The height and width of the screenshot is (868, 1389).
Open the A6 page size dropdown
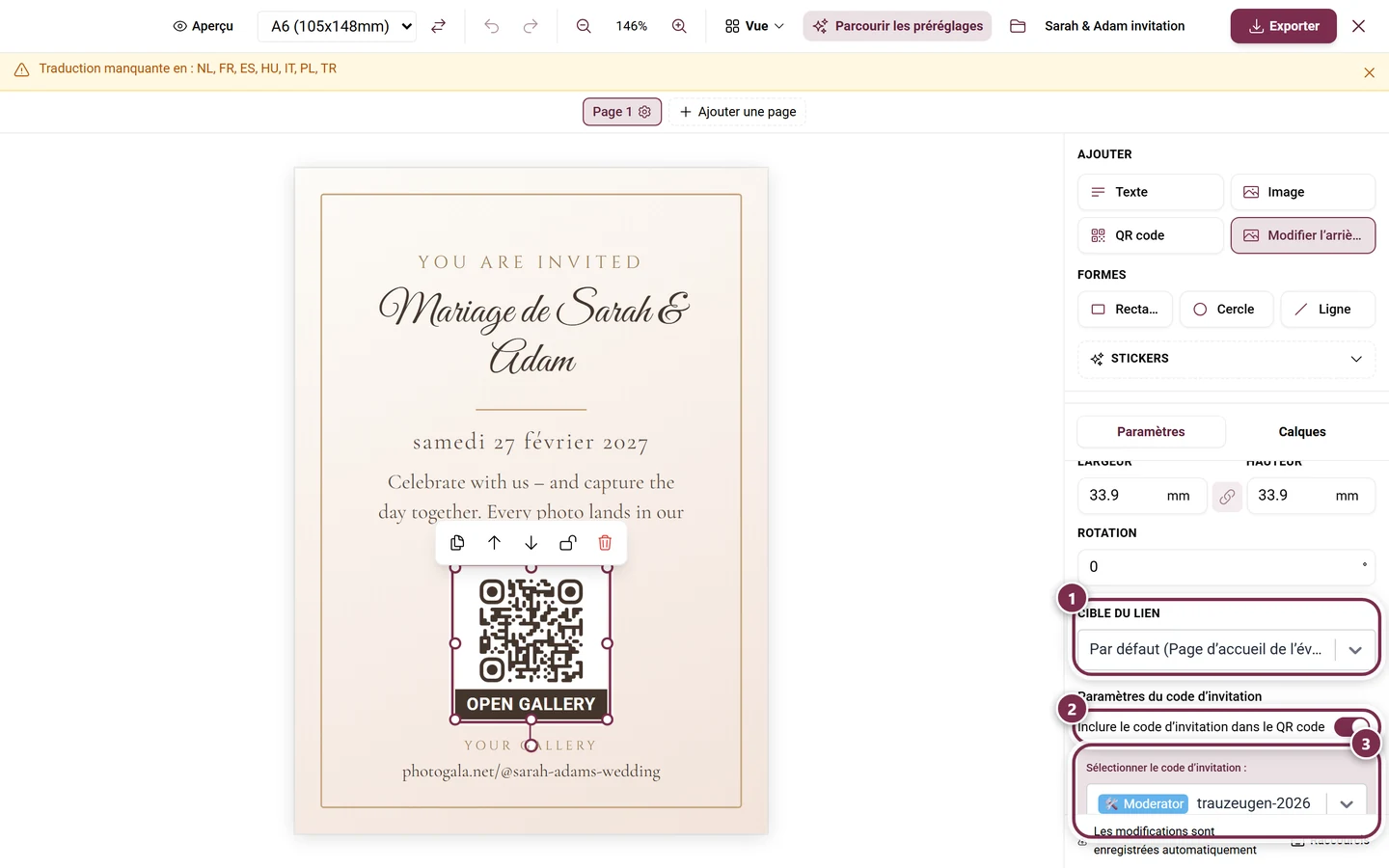coord(338,26)
